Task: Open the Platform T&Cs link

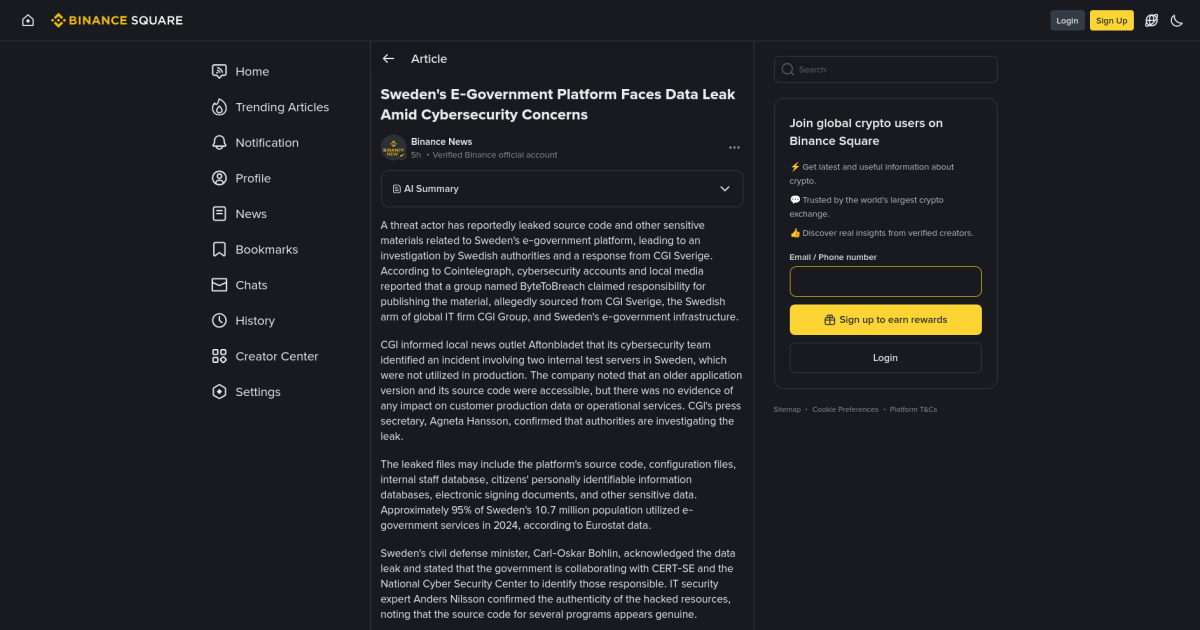Action: coord(913,409)
